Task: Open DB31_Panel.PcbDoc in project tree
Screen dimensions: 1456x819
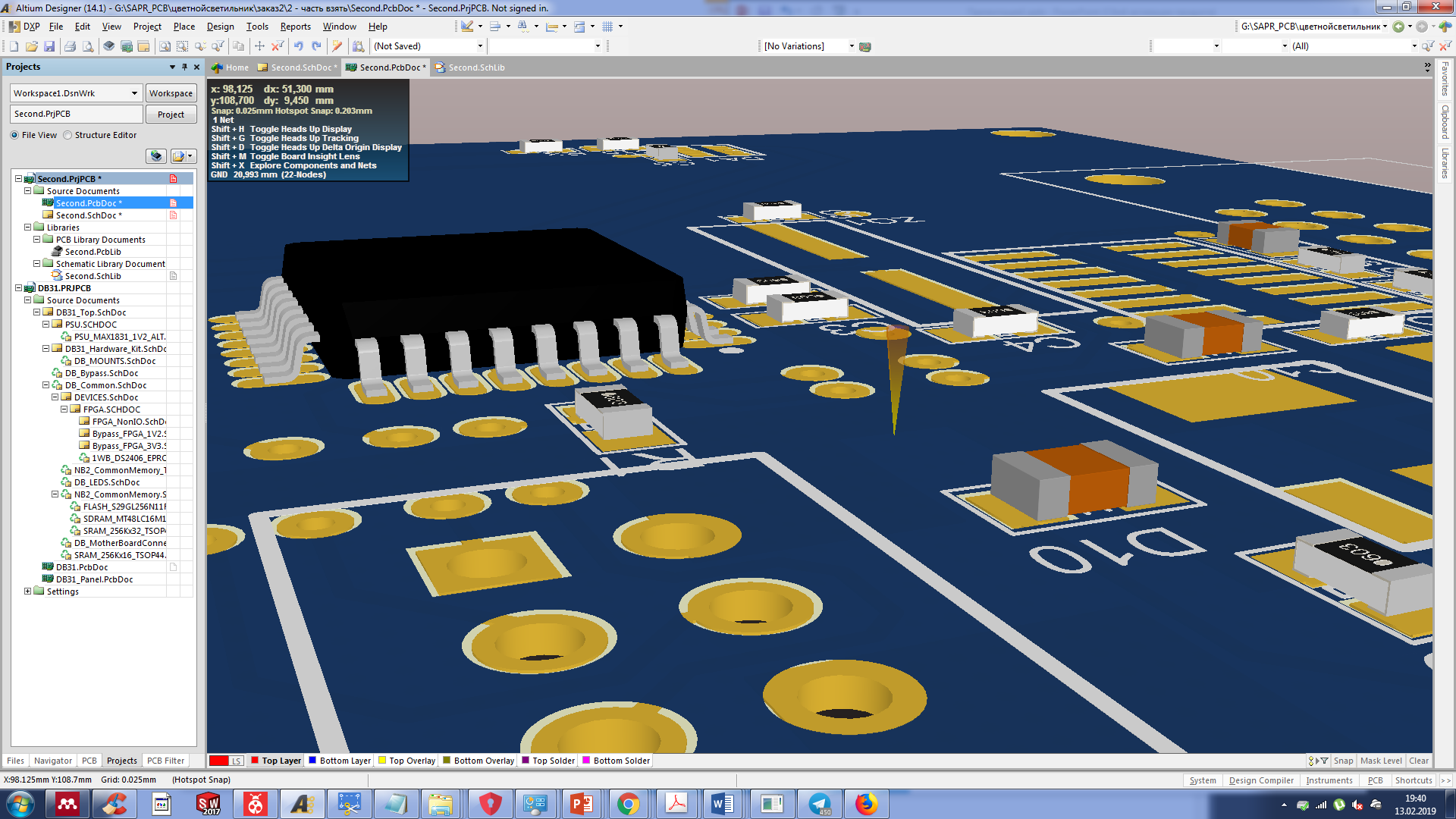Action: coord(94,579)
